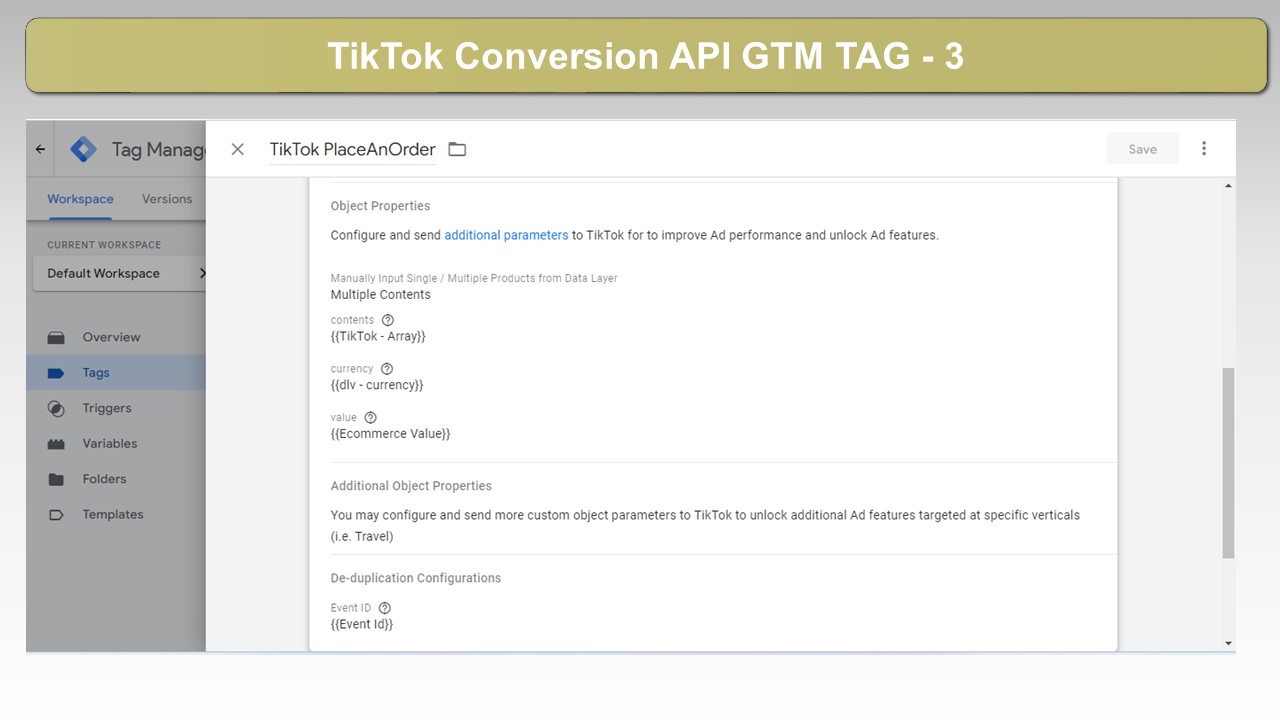Open the three-dot more options menu

(x=1204, y=148)
